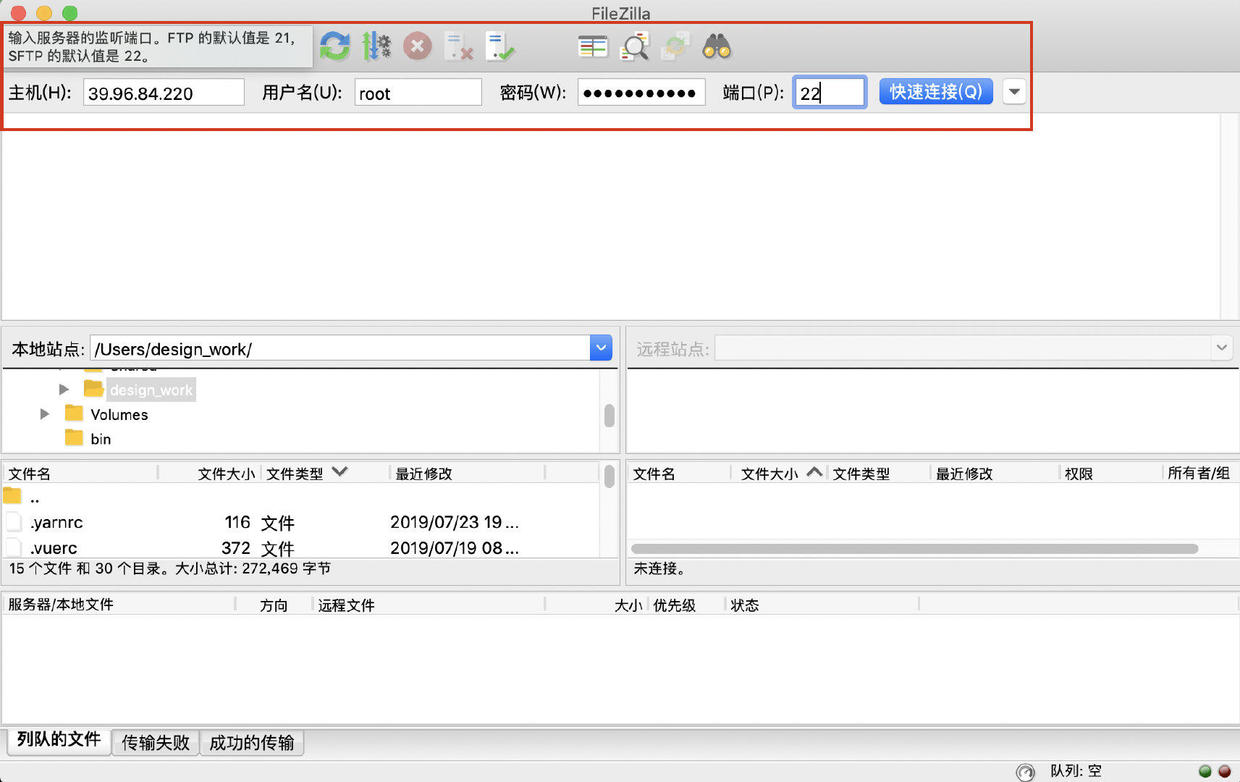Open the filename filters magnifier icon
Viewport: 1240px width, 782px height.
coord(635,46)
